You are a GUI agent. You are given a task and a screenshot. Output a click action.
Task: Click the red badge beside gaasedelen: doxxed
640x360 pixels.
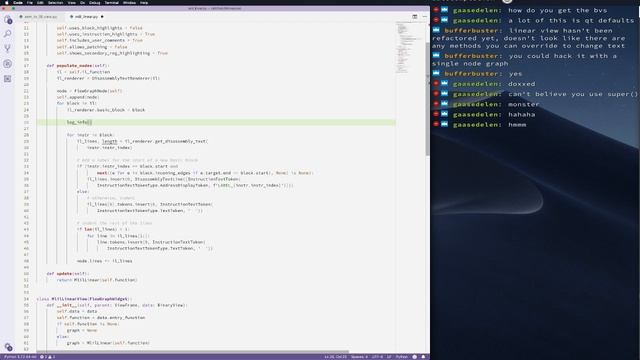click(x=436, y=83)
